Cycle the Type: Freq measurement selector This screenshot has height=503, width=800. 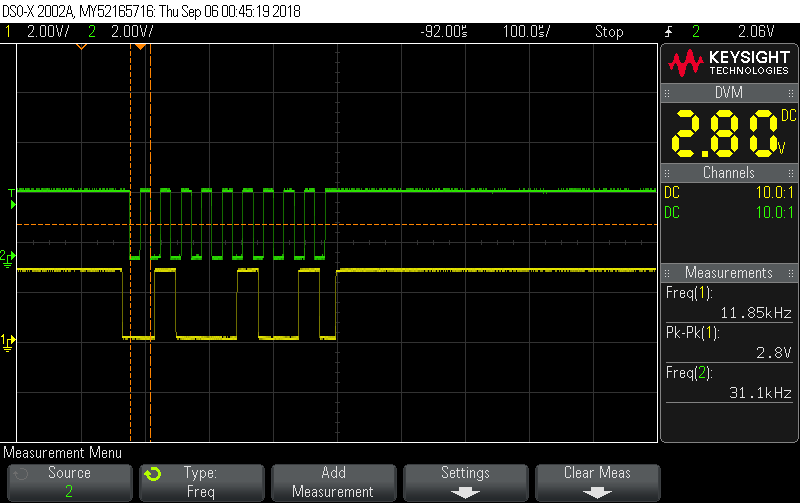[202, 483]
